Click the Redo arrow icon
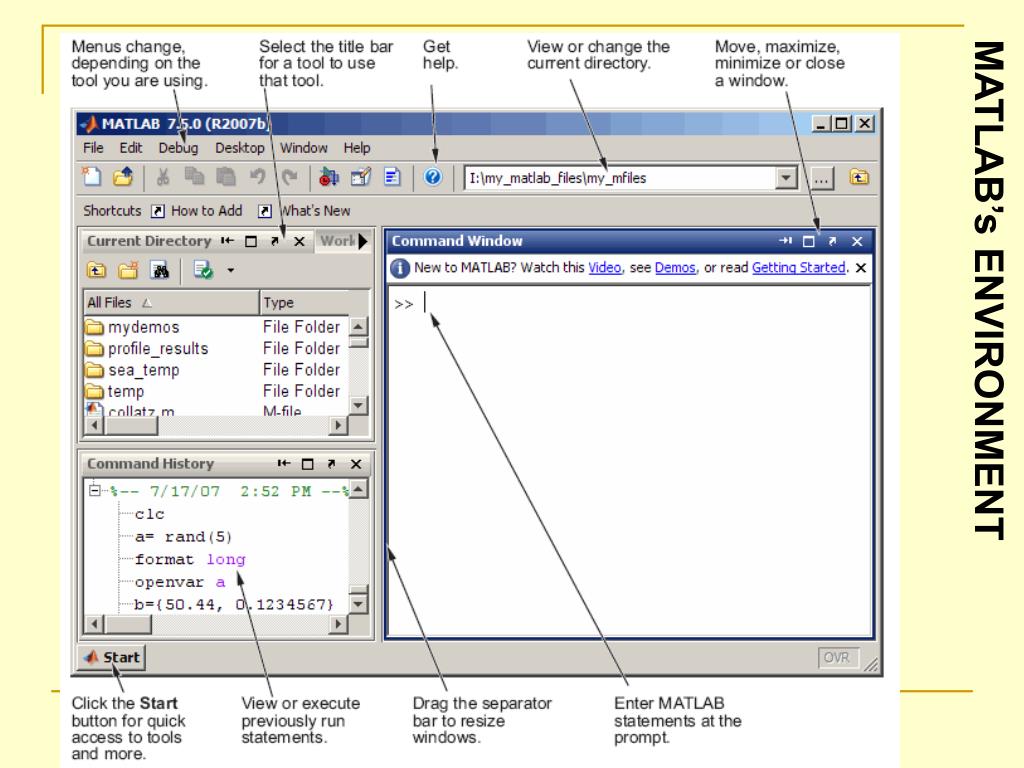Image resolution: width=1024 pixels, height=768 pixels. pyautogui.click(x=289, y=177)
